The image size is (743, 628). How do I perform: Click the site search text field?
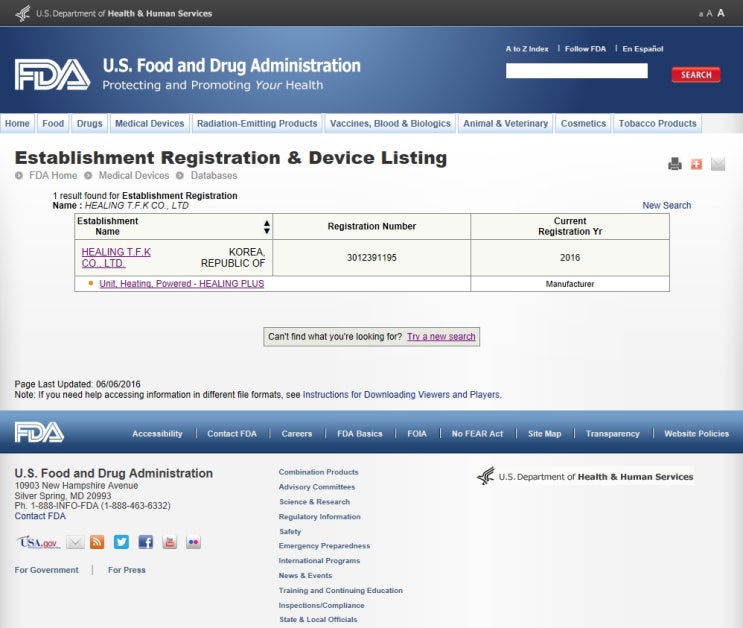[x=576, y=72]
